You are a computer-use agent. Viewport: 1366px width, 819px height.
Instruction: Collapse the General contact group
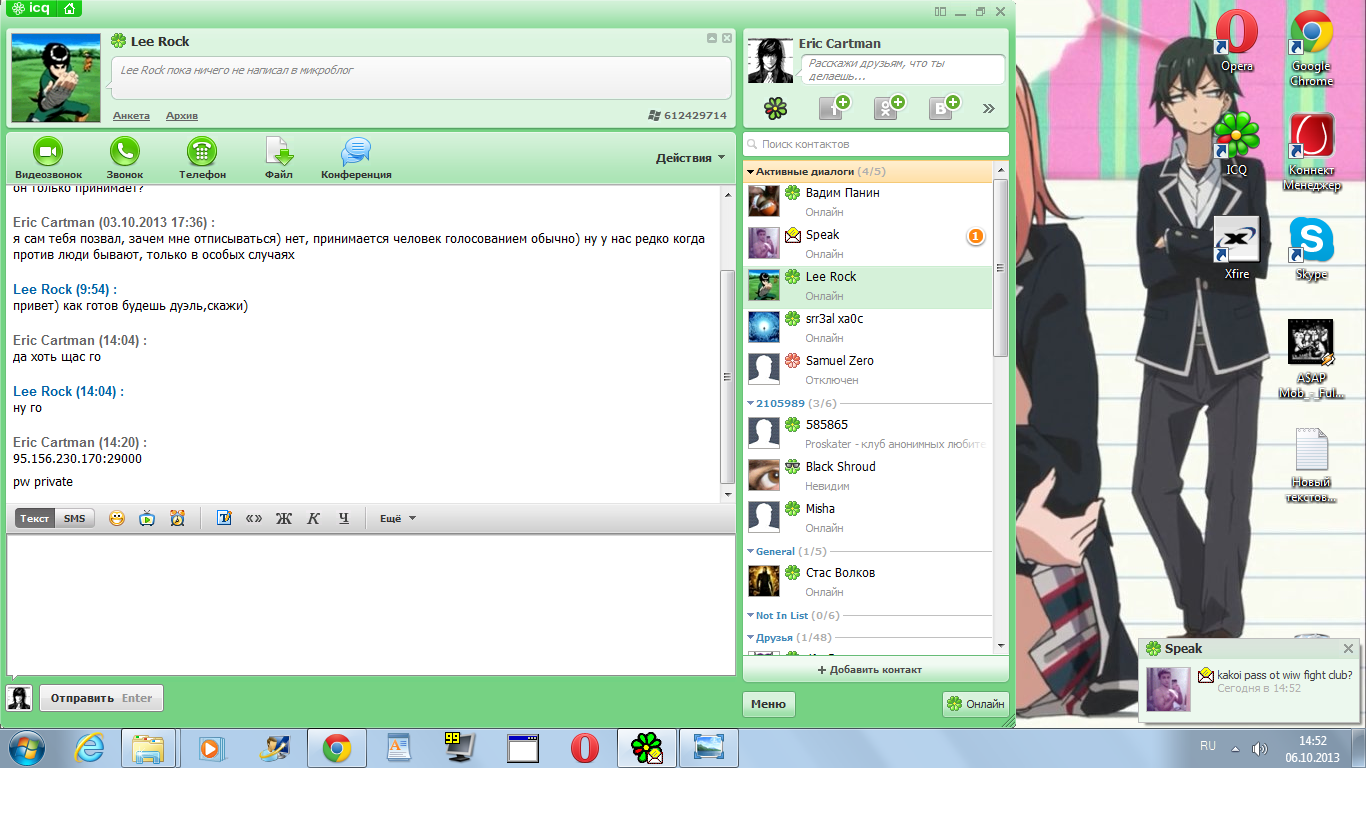point(751,552)
